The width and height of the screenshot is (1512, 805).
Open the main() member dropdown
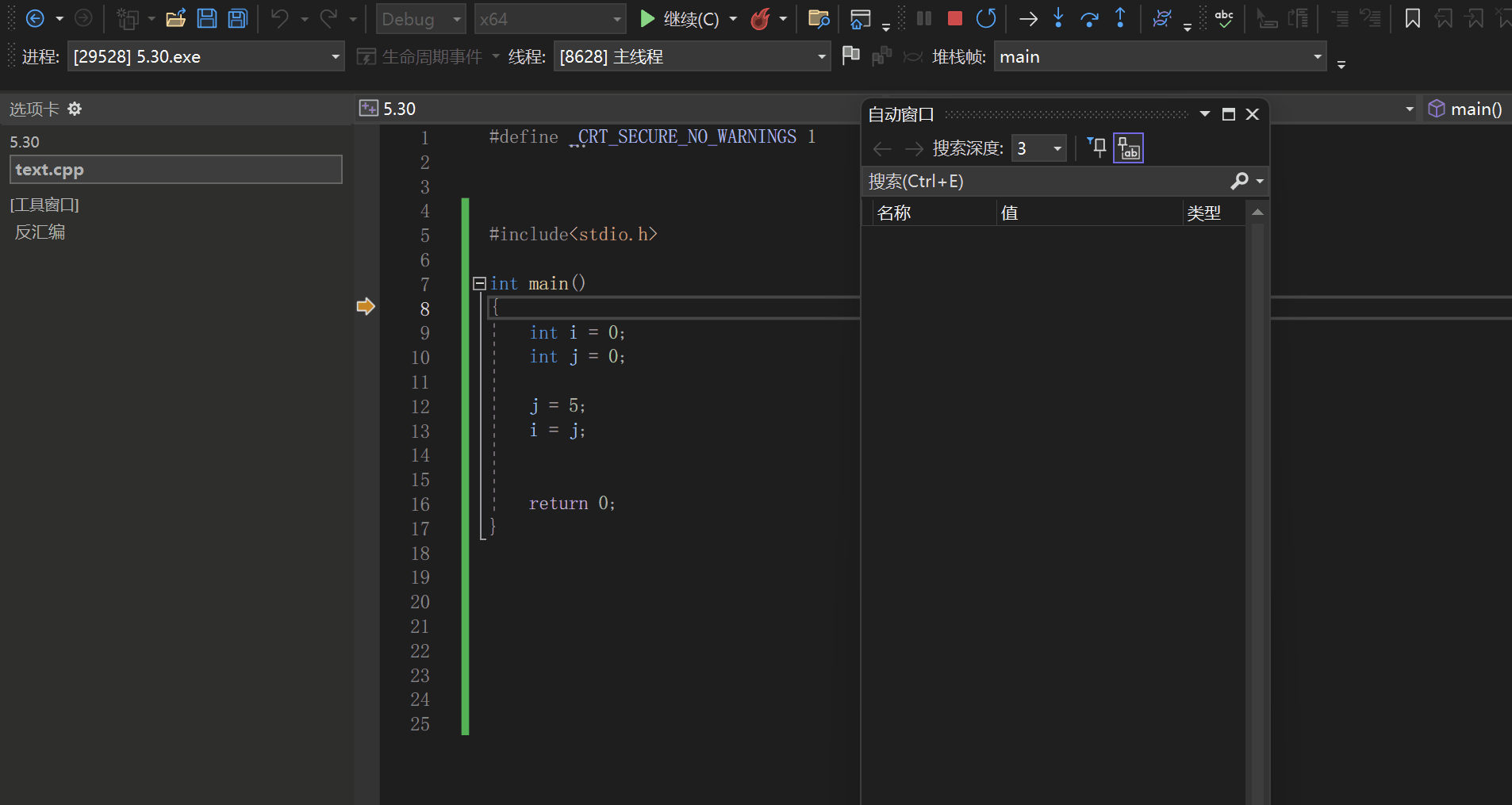pyautogui.click(x=1466, y=109)
